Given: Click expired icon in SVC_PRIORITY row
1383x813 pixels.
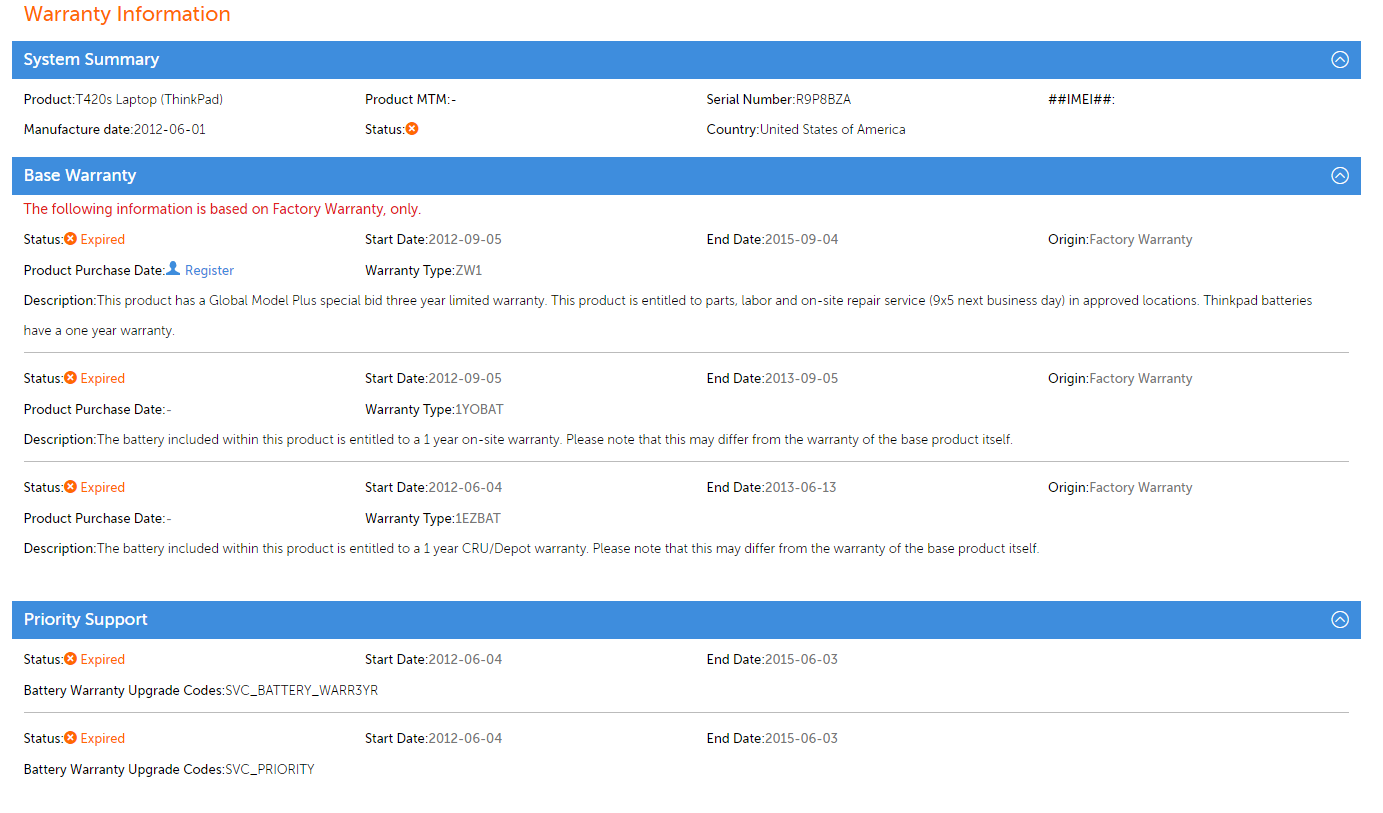Looking at the screenshot, I should coord(70,738).
